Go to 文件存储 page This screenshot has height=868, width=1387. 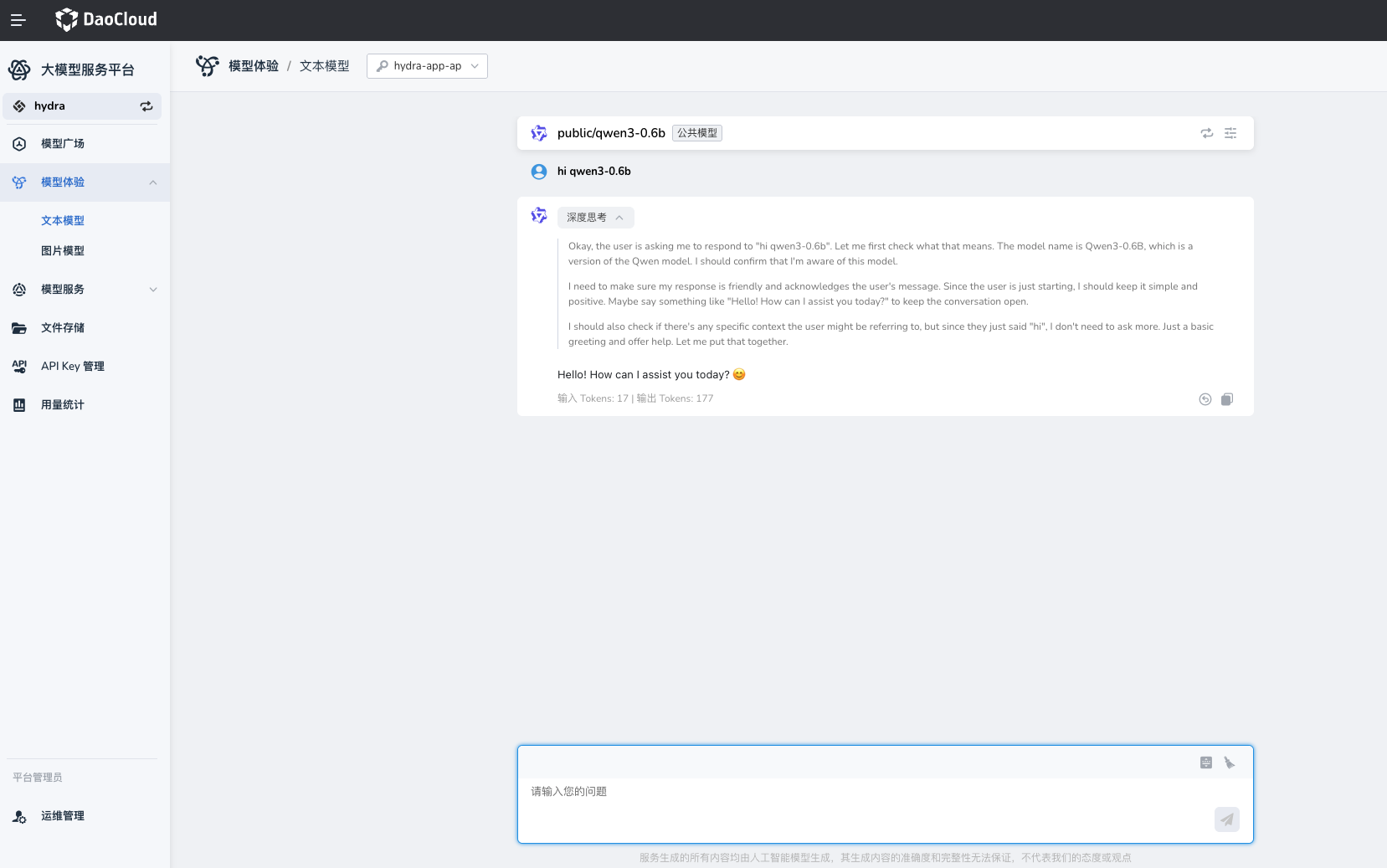(63, 328)
